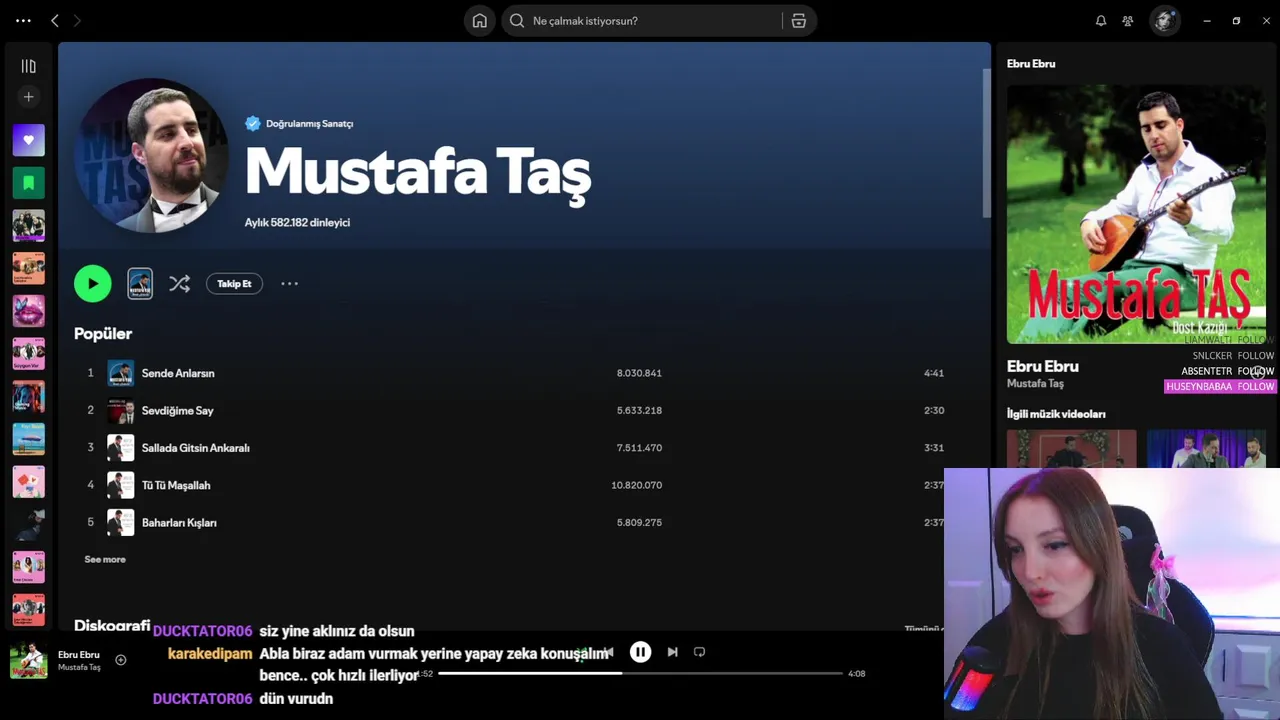The image size is (1280, 720).
Task: Toggle the repeat button
Action: (700, 652)
